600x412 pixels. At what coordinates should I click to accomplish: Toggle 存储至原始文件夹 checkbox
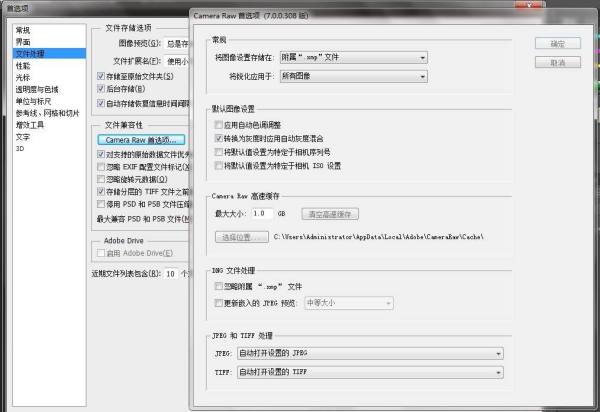click(x=101, y=76)
